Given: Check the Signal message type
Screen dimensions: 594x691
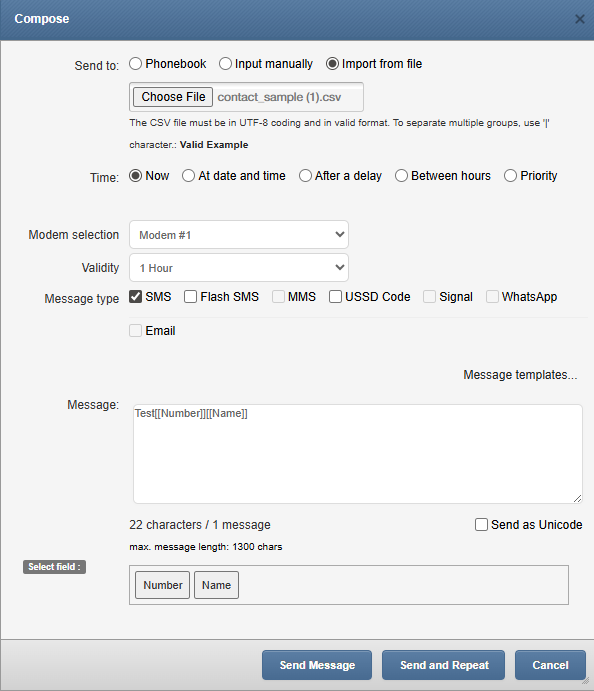Looking at the screenshot, I should pyautogui.click(x=429, y=297).
